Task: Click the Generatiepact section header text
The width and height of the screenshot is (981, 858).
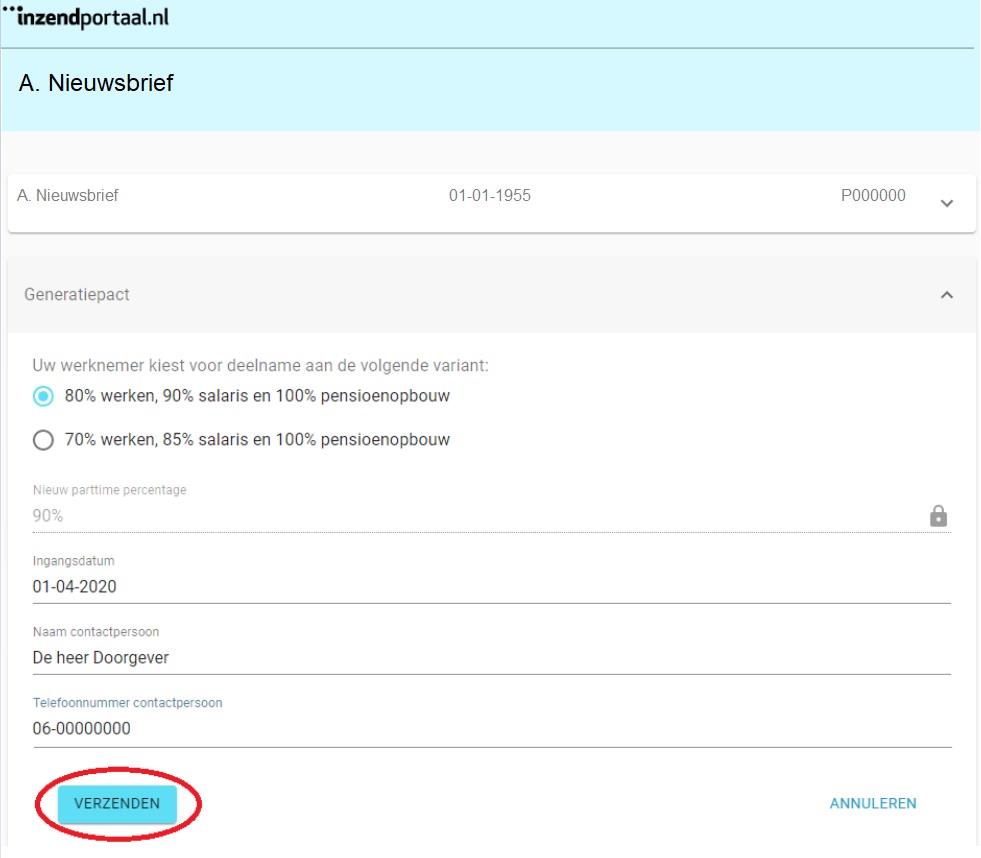Action: (76, 295)
